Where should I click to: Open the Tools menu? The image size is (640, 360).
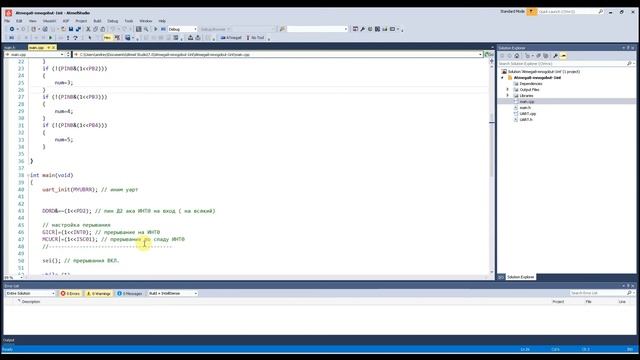coord(129,21)
